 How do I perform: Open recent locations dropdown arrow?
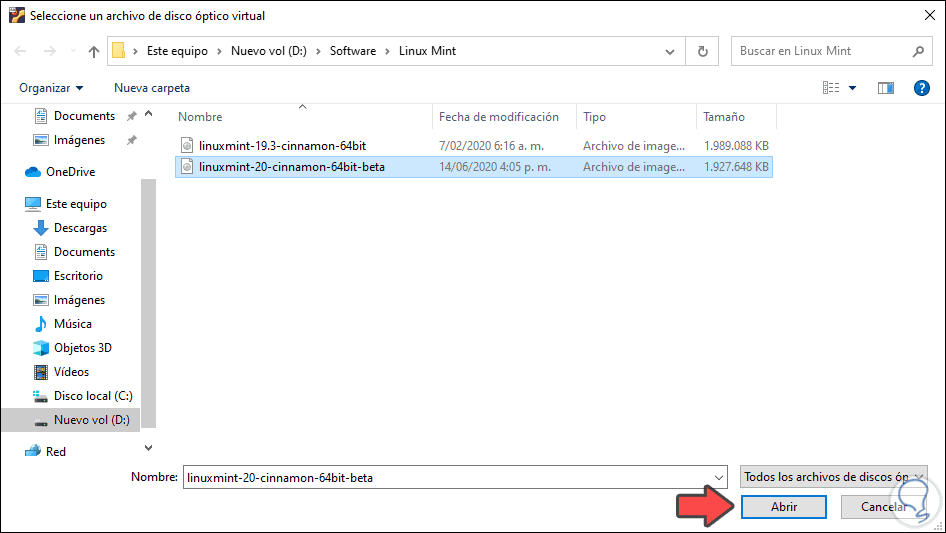tap(670, 52)
